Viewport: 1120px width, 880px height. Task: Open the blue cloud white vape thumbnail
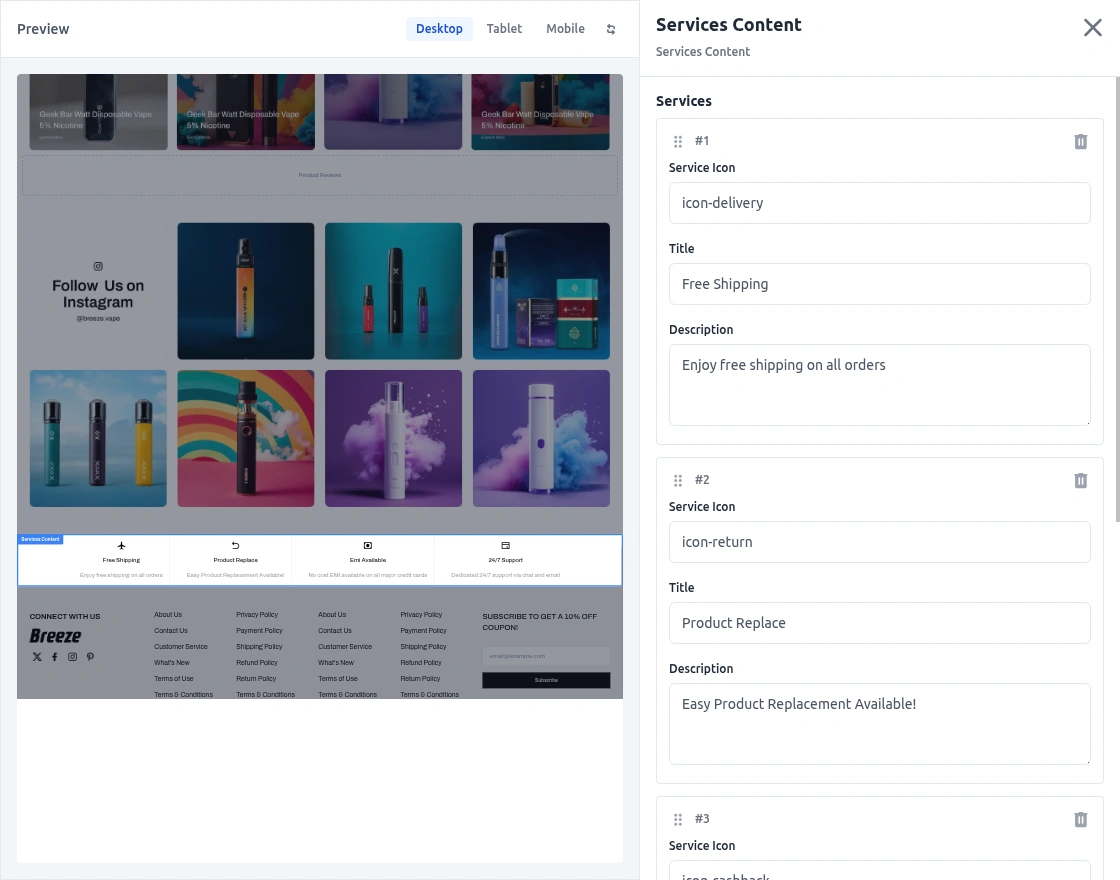(x=541, y=439)
